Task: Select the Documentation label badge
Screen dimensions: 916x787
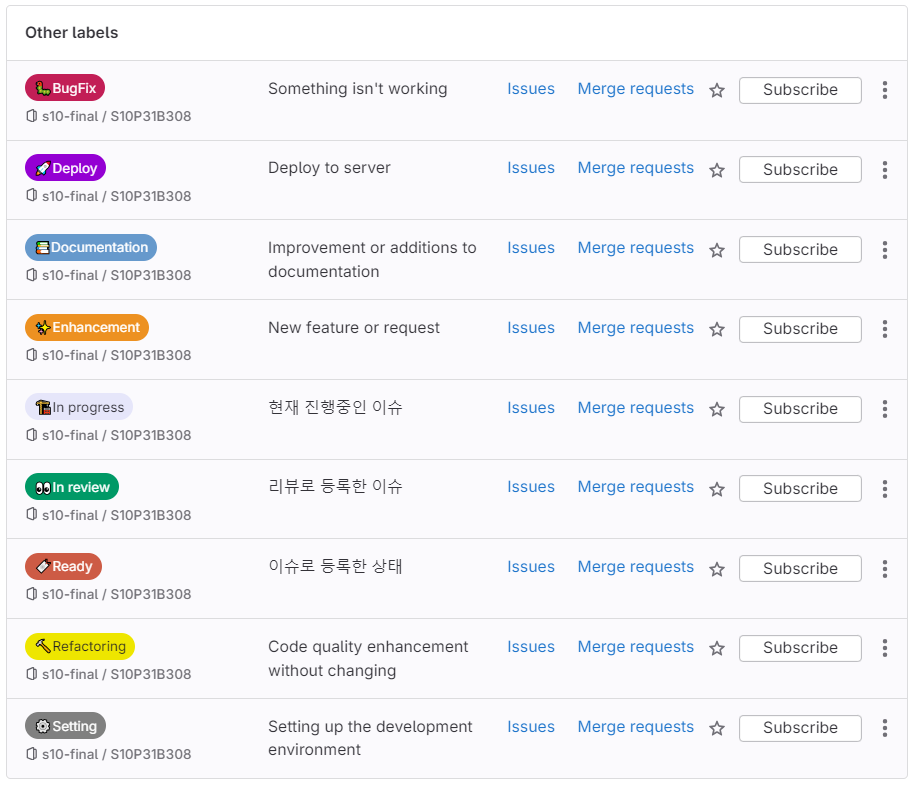Action: [x=90, y=247]
